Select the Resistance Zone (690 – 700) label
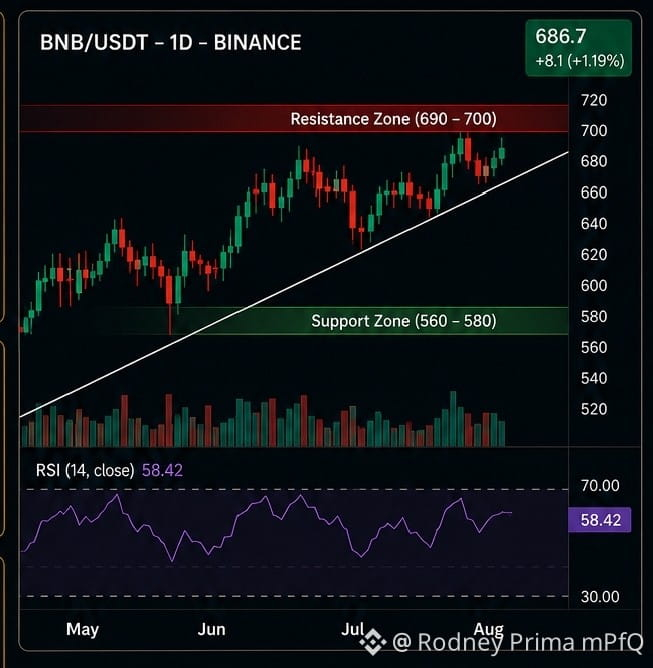 point(393,119)
